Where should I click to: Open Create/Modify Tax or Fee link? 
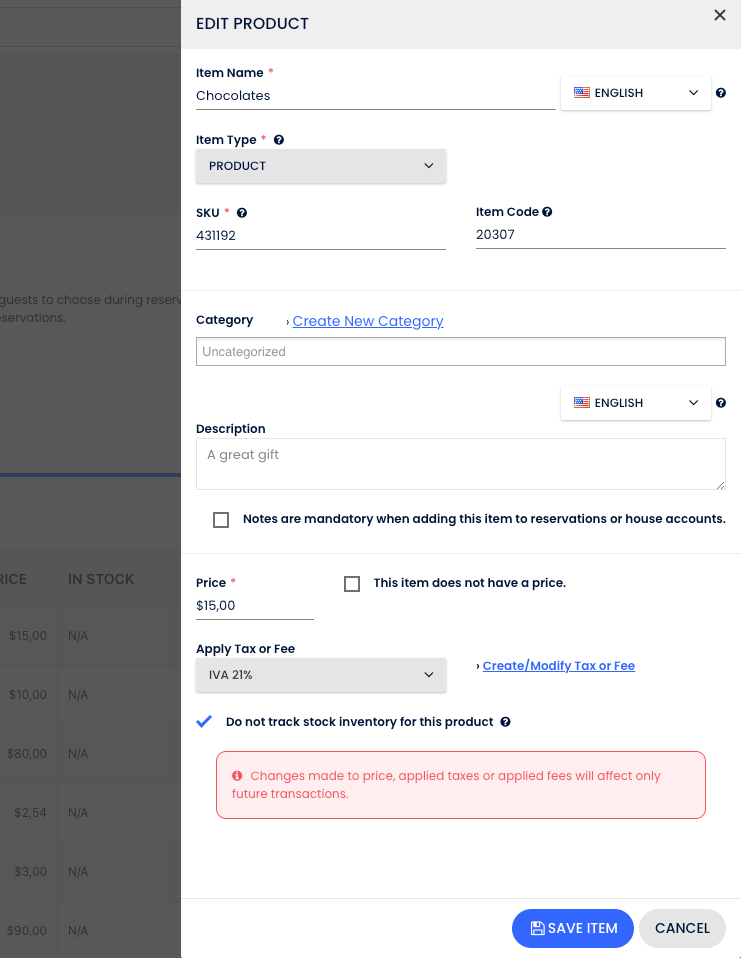click(558, 666)
